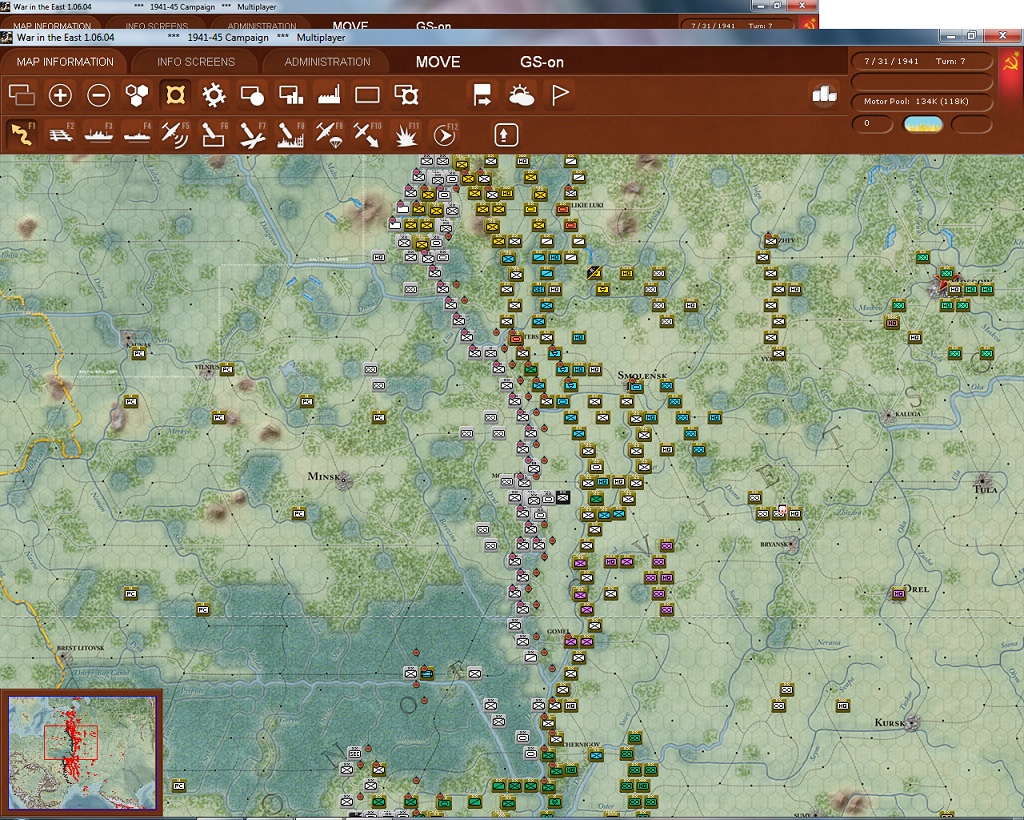Screen dimensions: 1024x820
Task: Click the rectangle with gear icon
Action: pyautogui.click(x=406, y=95)
